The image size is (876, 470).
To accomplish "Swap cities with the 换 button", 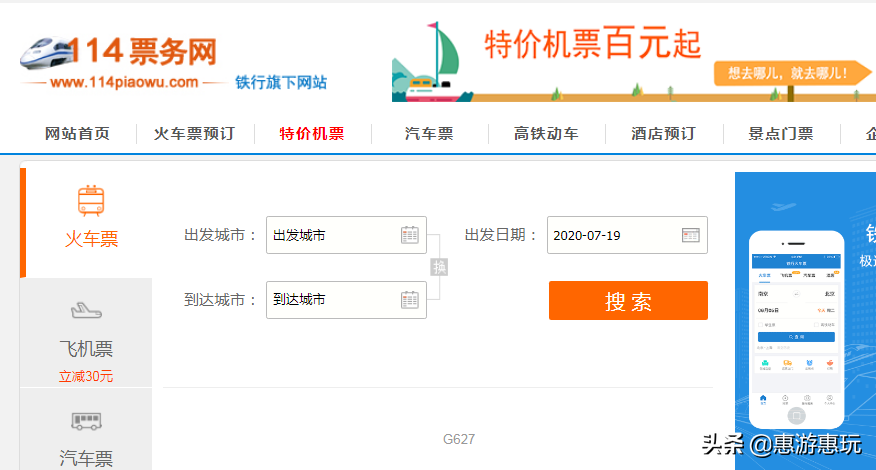I will (440, 267).
